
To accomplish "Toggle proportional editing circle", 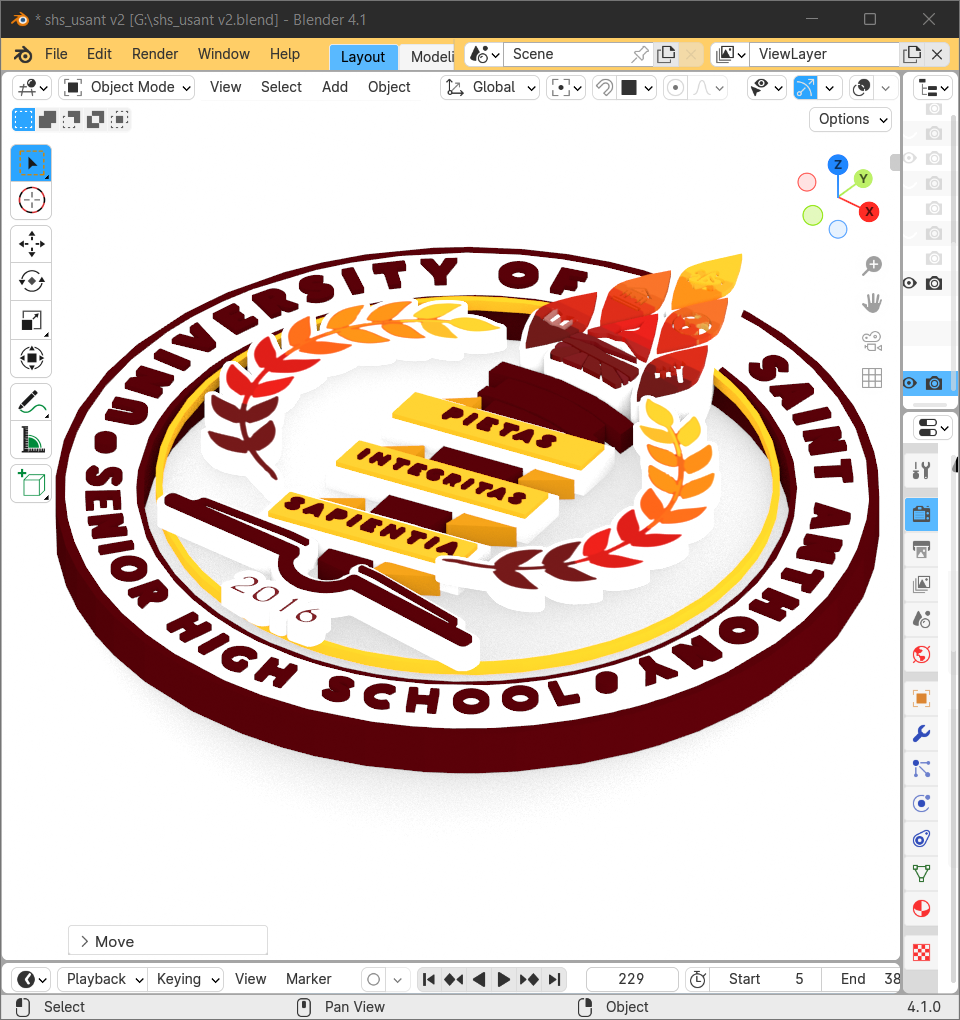I will click(675, 88).
